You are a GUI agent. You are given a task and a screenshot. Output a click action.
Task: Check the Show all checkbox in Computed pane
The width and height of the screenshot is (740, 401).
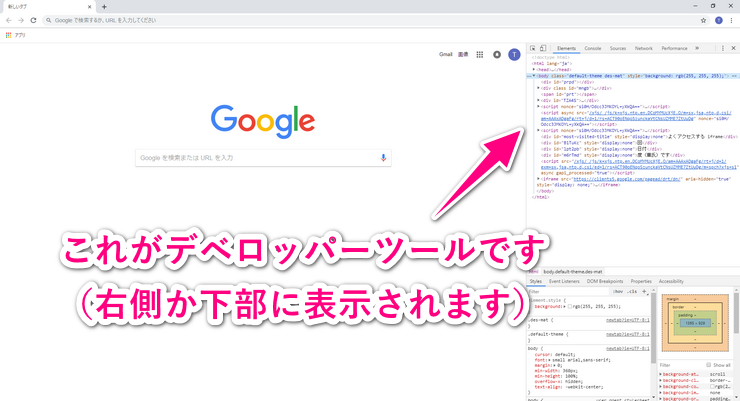pos(708,365)
